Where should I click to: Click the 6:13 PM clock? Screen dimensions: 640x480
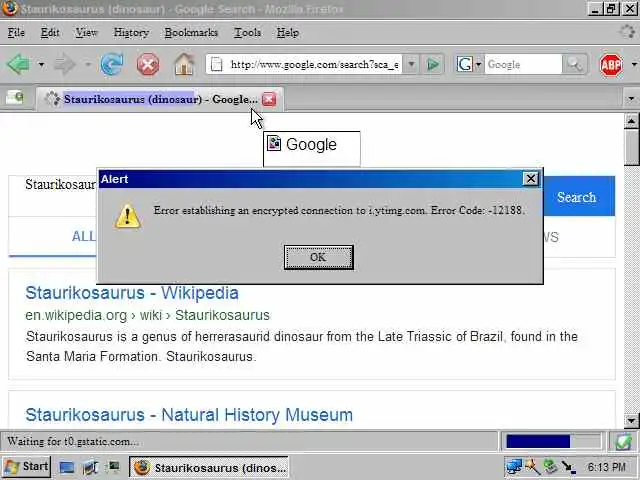[x=607, y=467]
